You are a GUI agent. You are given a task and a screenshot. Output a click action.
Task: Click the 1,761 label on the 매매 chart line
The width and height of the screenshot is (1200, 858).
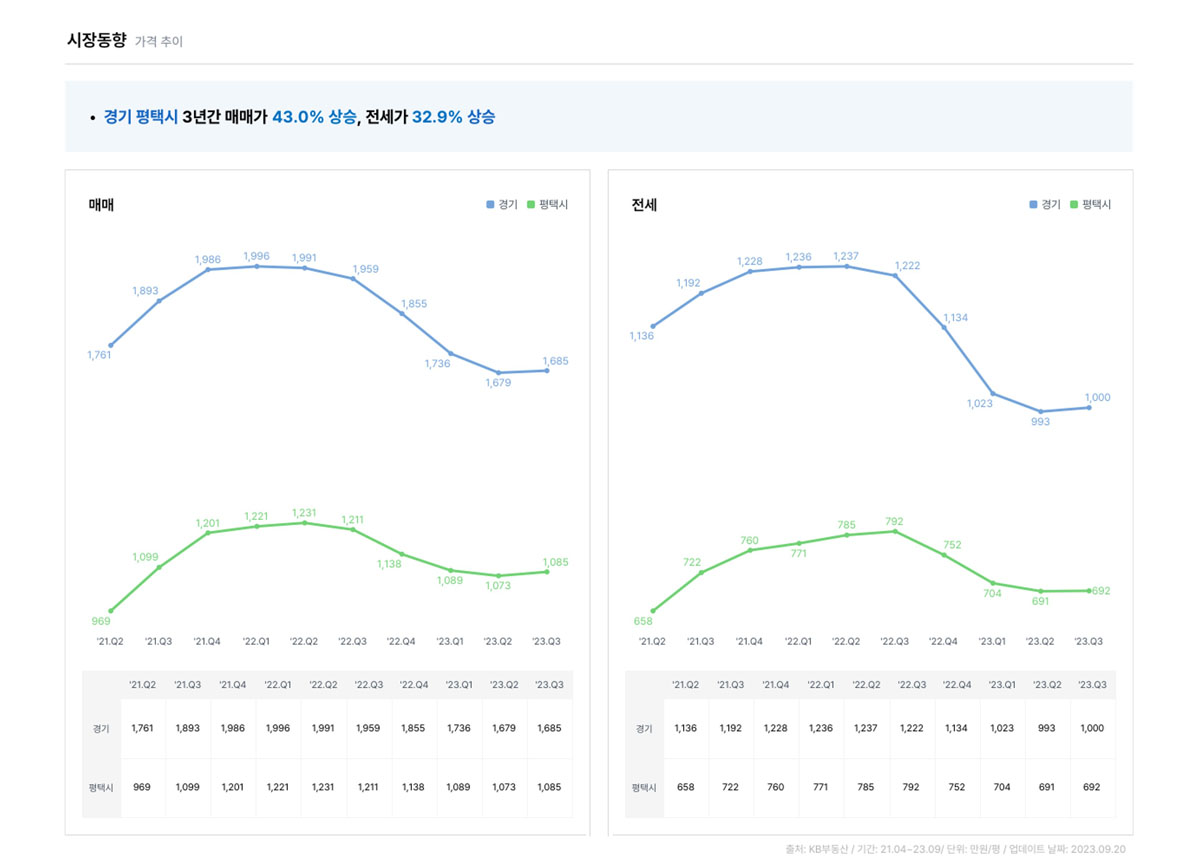98,354
